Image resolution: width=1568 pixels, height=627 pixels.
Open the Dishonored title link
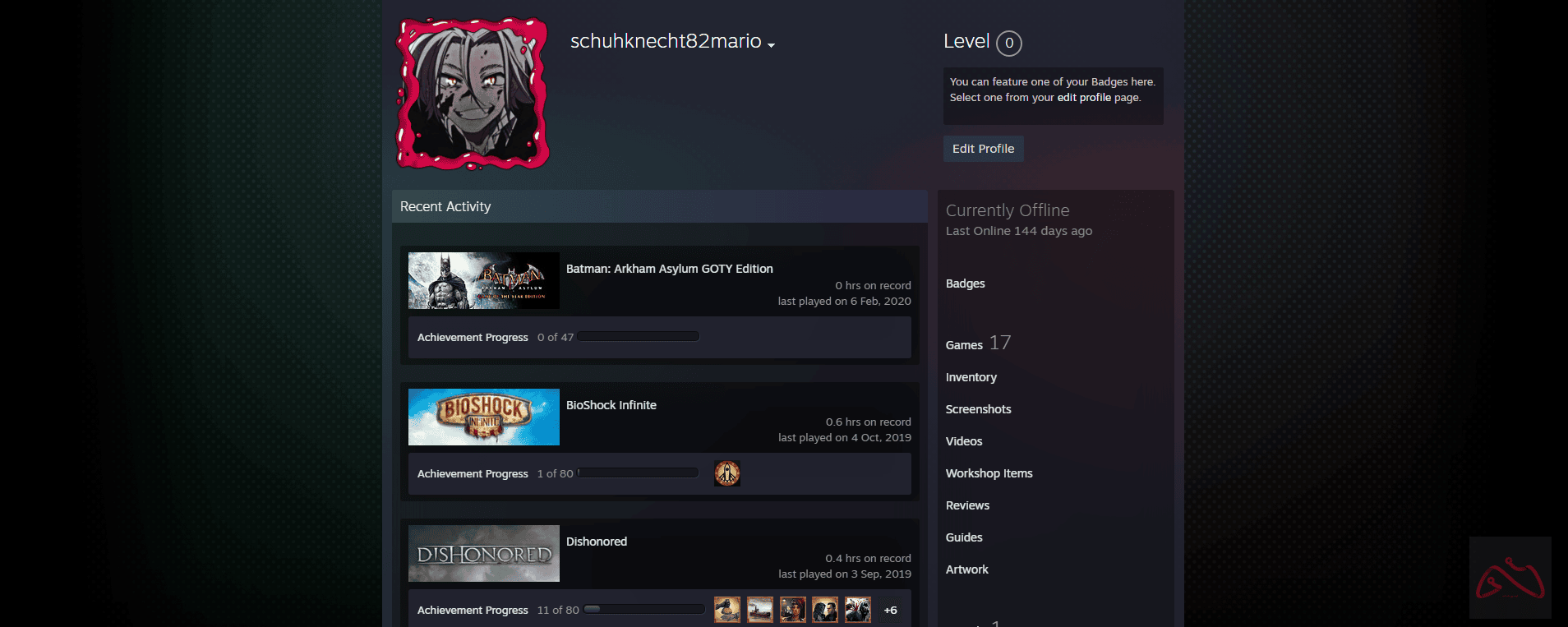point(597,542)
